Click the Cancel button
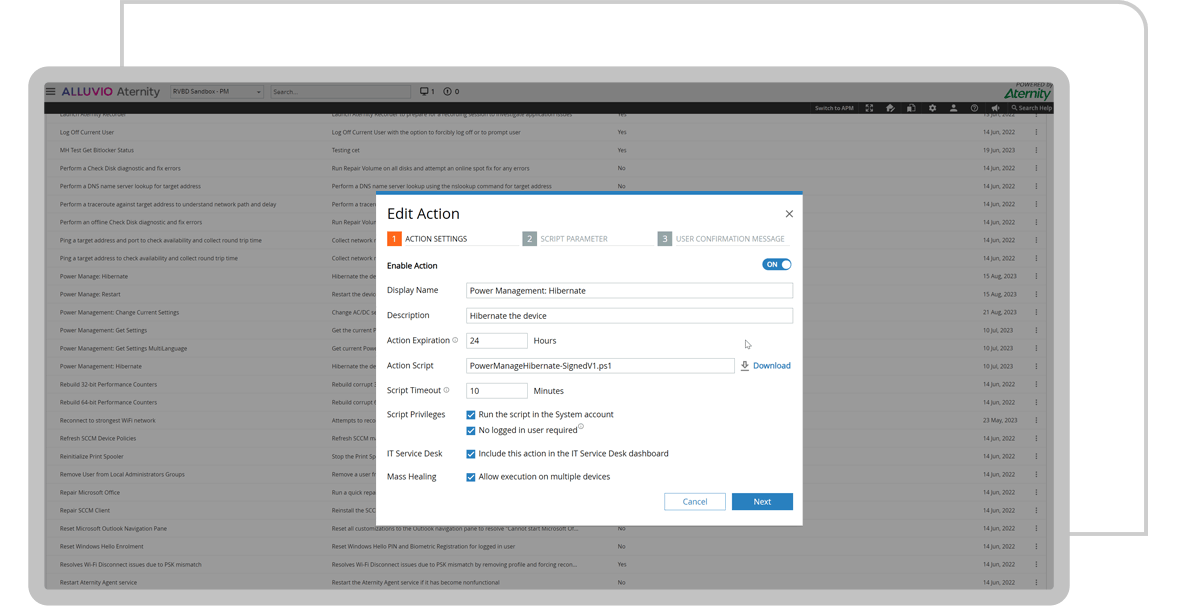The height and width of the screenshot is (610, 1180). [x=695, y=502]
